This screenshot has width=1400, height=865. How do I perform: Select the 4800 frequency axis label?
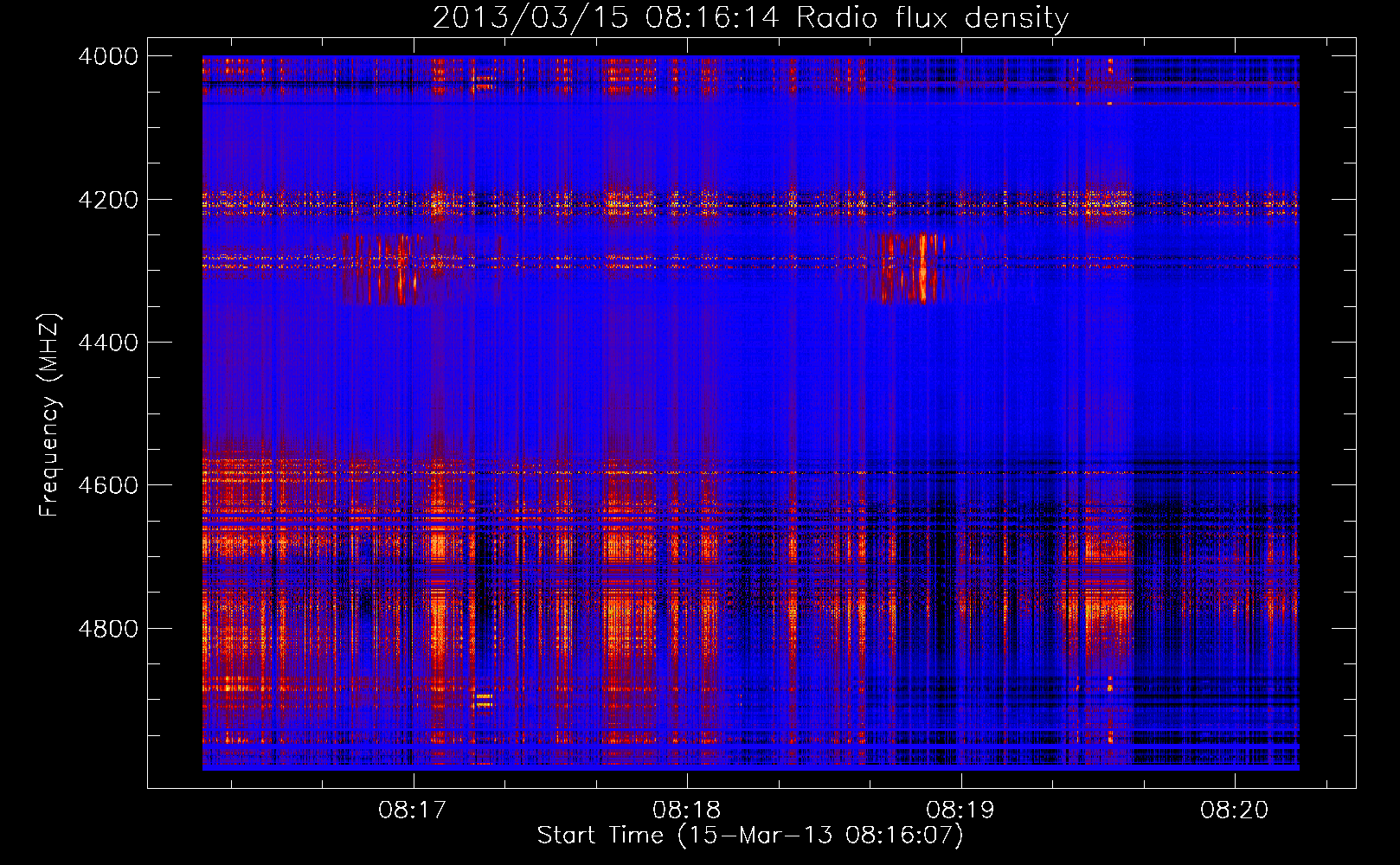pyautogui.click(x=108, y=629)
